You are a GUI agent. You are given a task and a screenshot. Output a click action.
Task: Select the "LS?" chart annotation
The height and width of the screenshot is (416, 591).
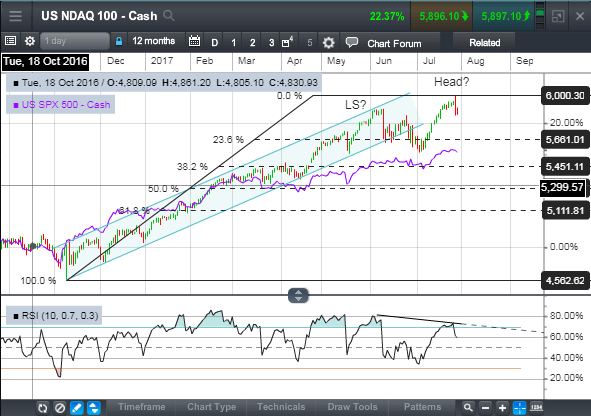(x=355, y=104)
